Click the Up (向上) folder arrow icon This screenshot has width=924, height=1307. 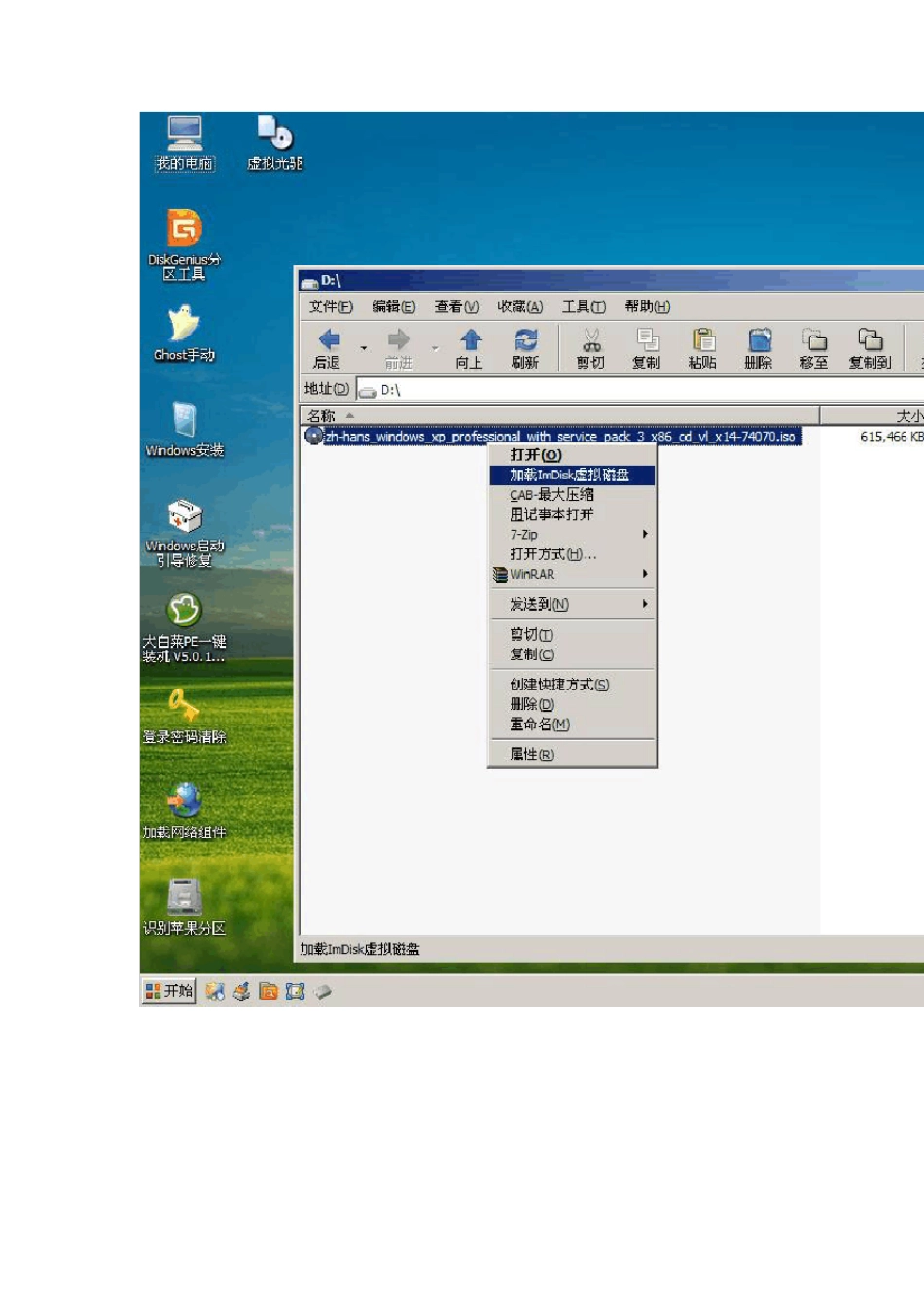471,340
